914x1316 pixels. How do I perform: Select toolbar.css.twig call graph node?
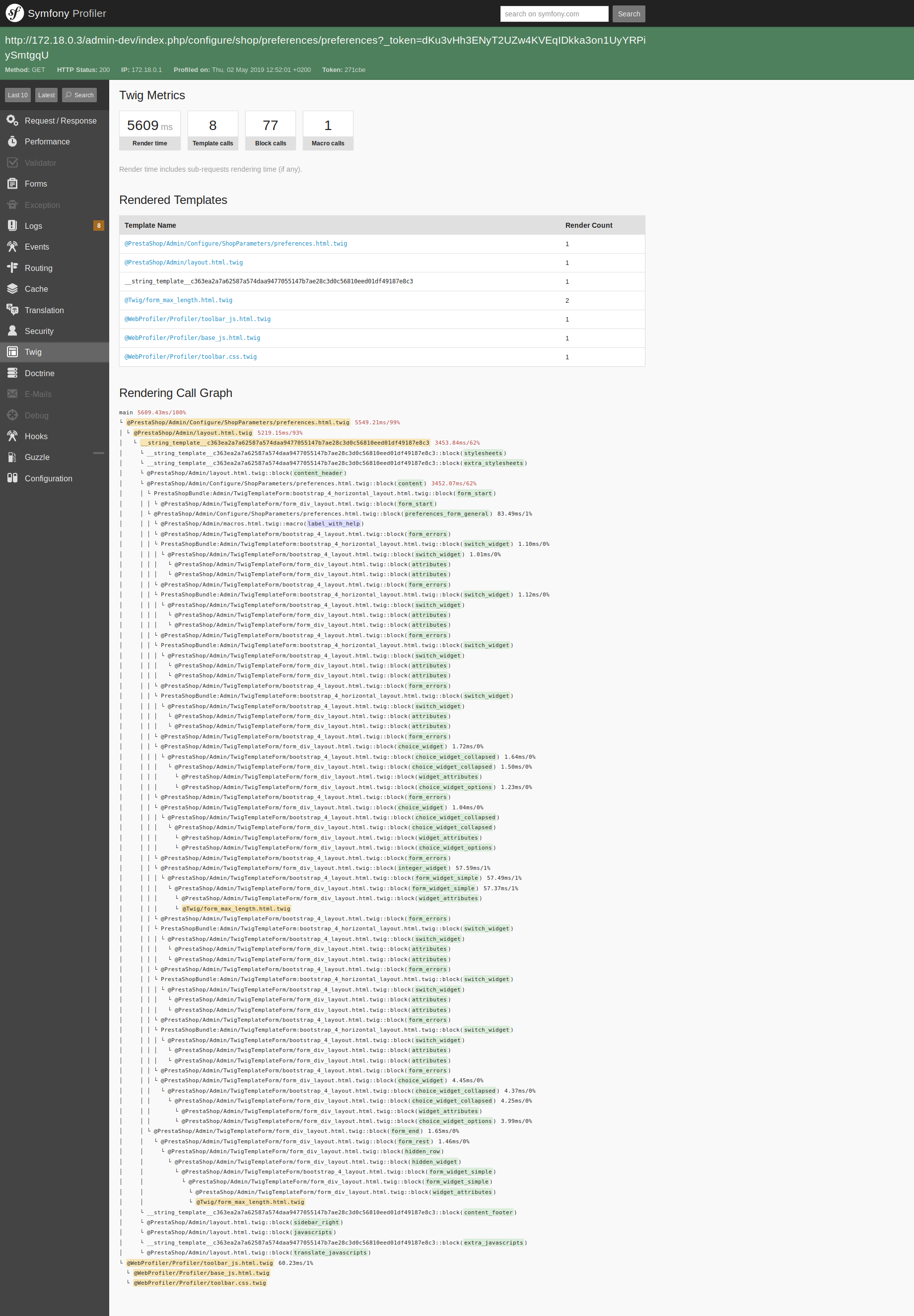[x=200, y=1283]
